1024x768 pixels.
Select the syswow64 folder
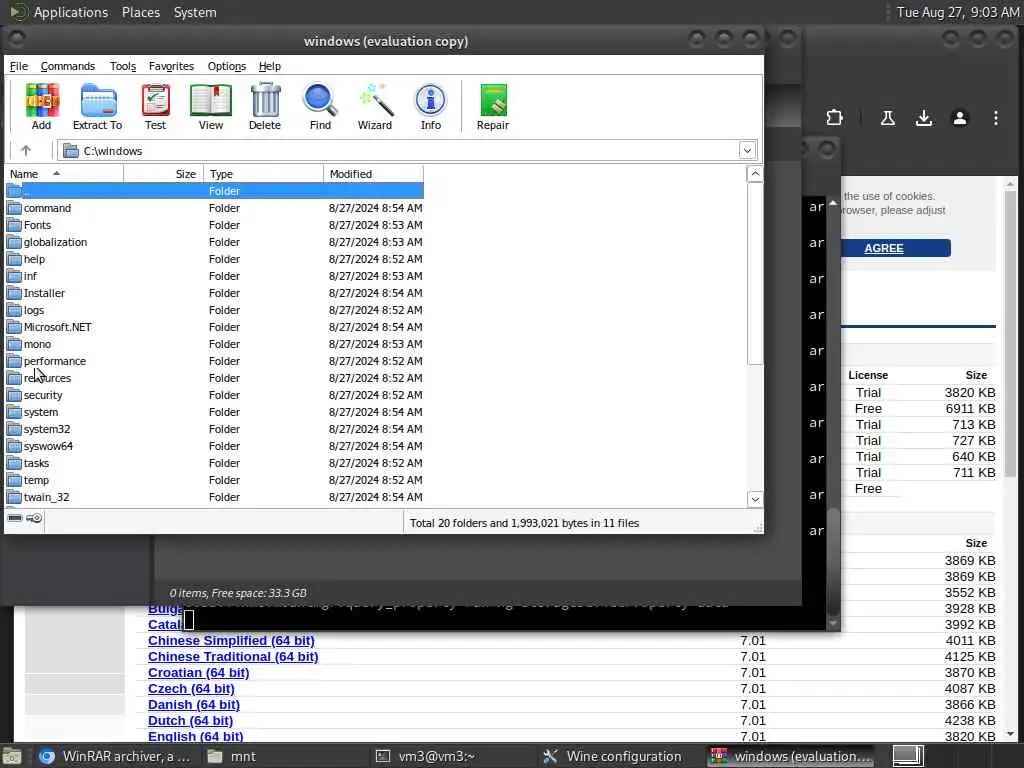point(214,445)
